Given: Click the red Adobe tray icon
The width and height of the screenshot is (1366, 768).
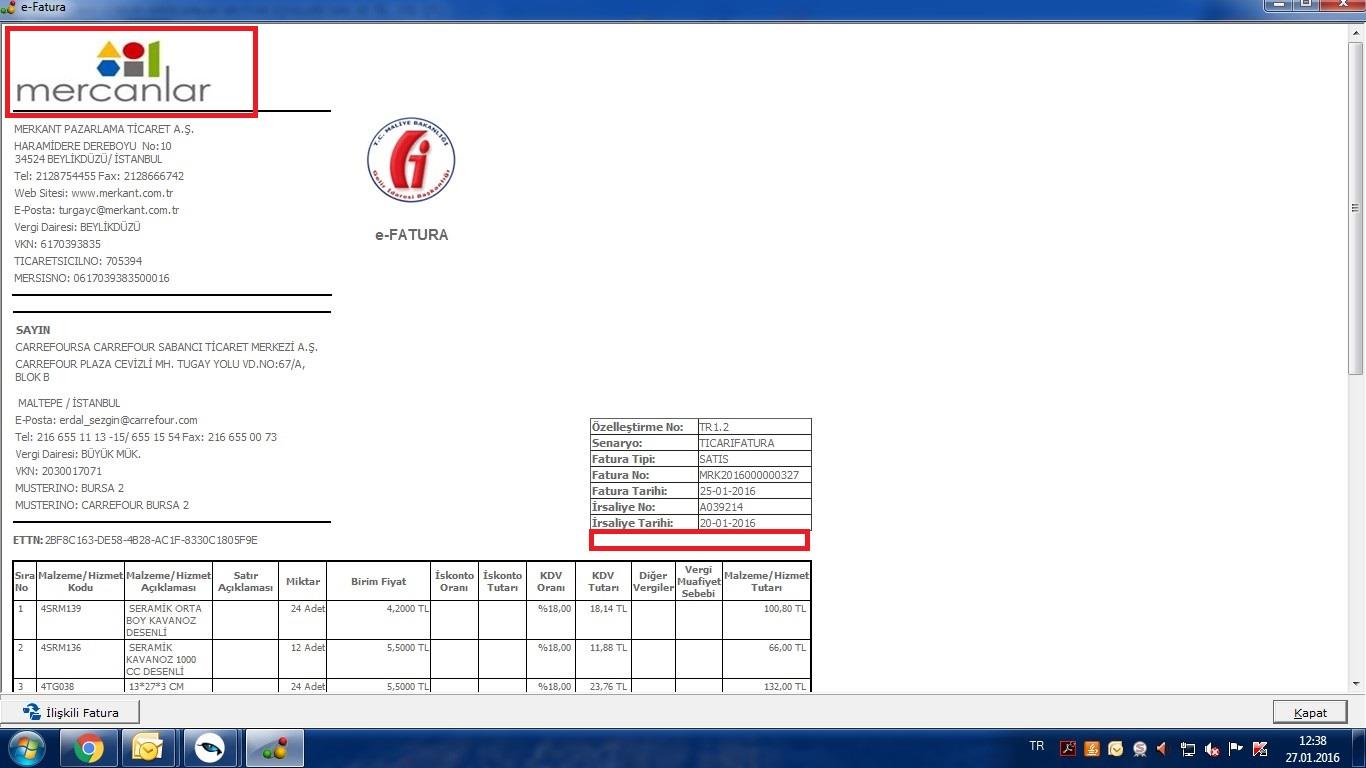Looking at the screenshot, I should (1068, 748).
